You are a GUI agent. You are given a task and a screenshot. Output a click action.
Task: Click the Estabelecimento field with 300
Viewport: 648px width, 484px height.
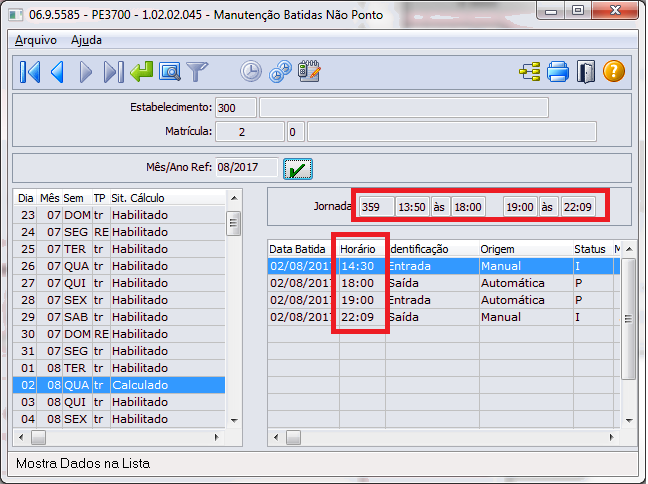point(236,107)
